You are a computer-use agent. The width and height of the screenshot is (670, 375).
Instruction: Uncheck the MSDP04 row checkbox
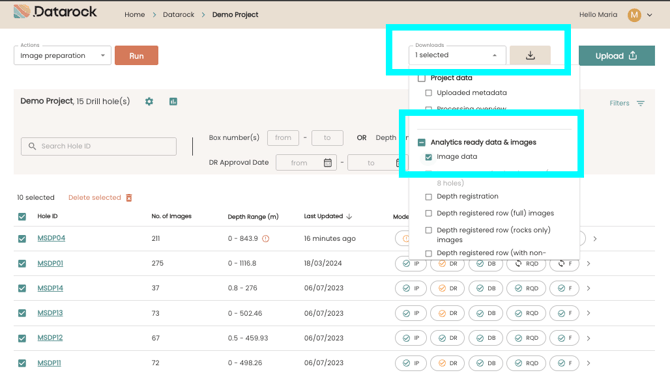coord(22,239)
